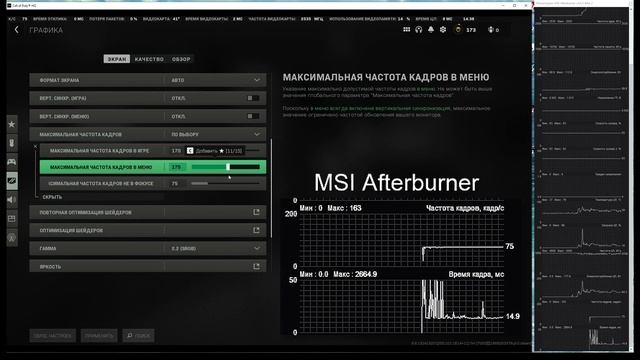The width and height of the screenshot is (640, 360).
Task: Adjust the out-of-focus frame rate slider
Action: coord(225,184)
